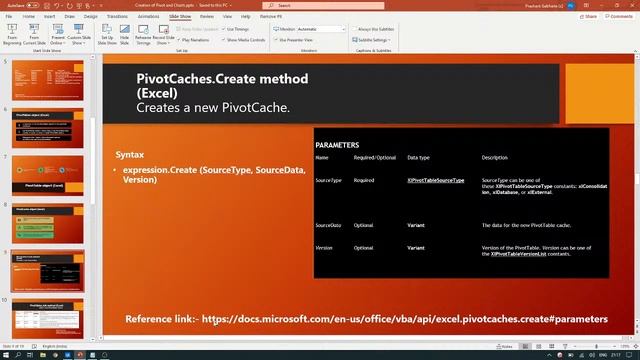The width and height of the screenshot is (640, 360).
Task: Switch to the Insert tab
Action: tap(49, 17)
